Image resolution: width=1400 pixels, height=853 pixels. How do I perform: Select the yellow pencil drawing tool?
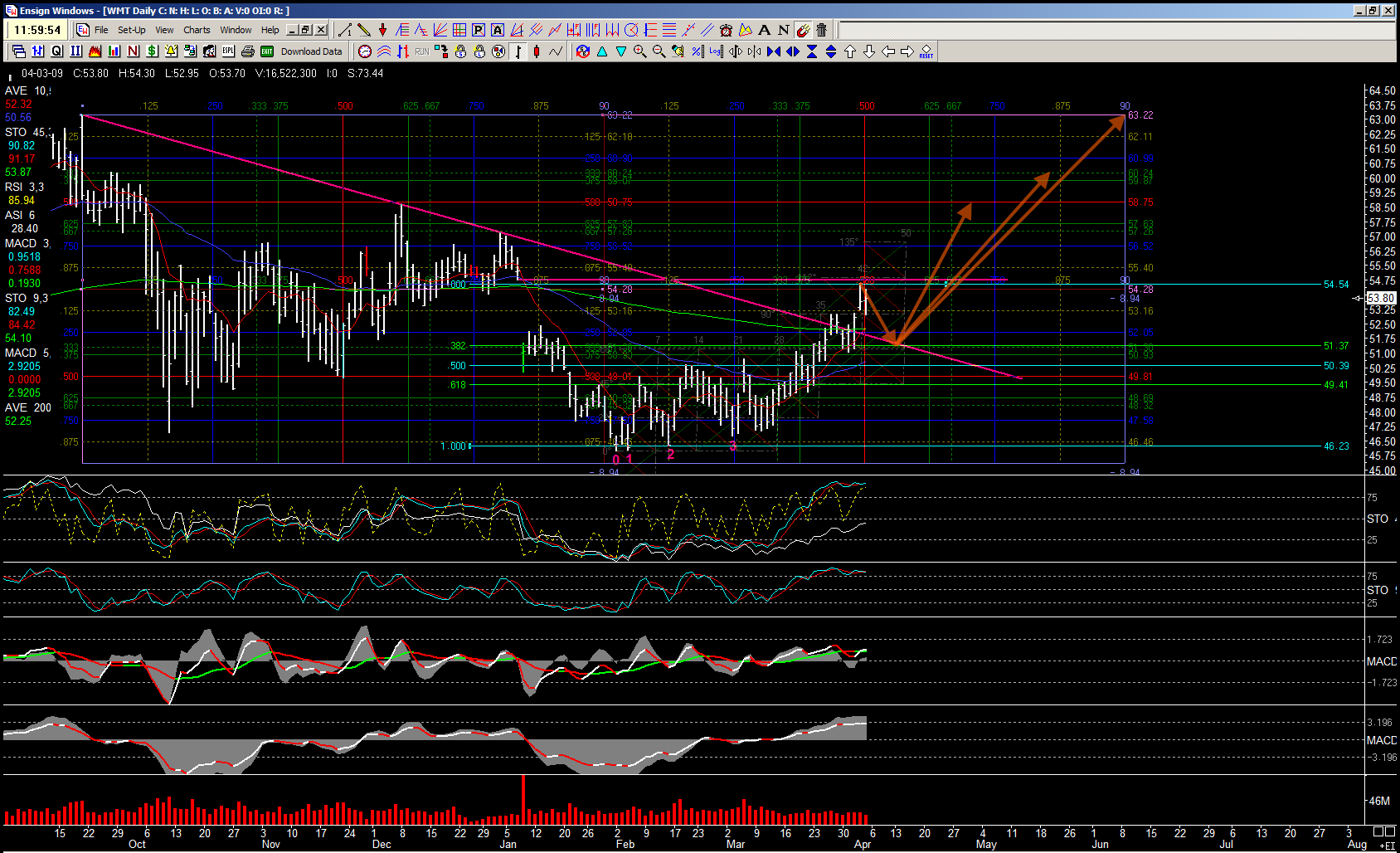click(363, 30)
